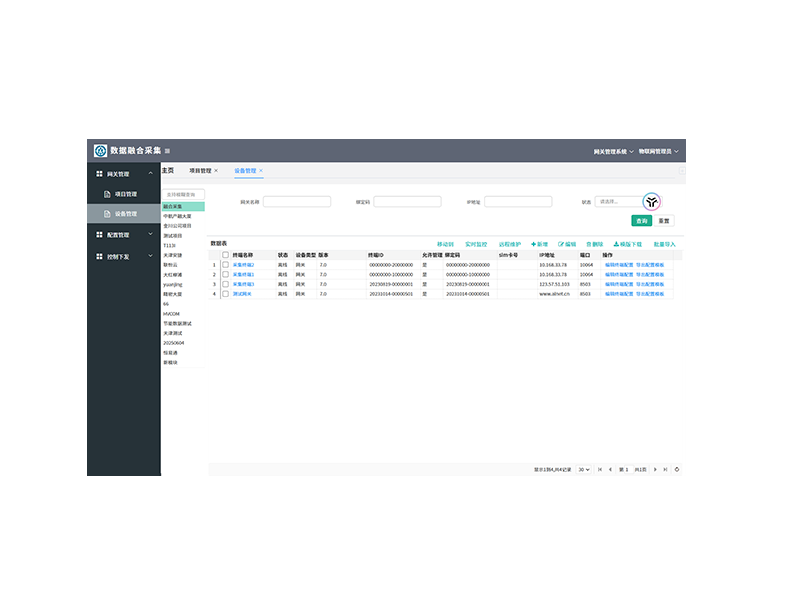
Task: Go to the first page of the table
Action: click(599, 469)
